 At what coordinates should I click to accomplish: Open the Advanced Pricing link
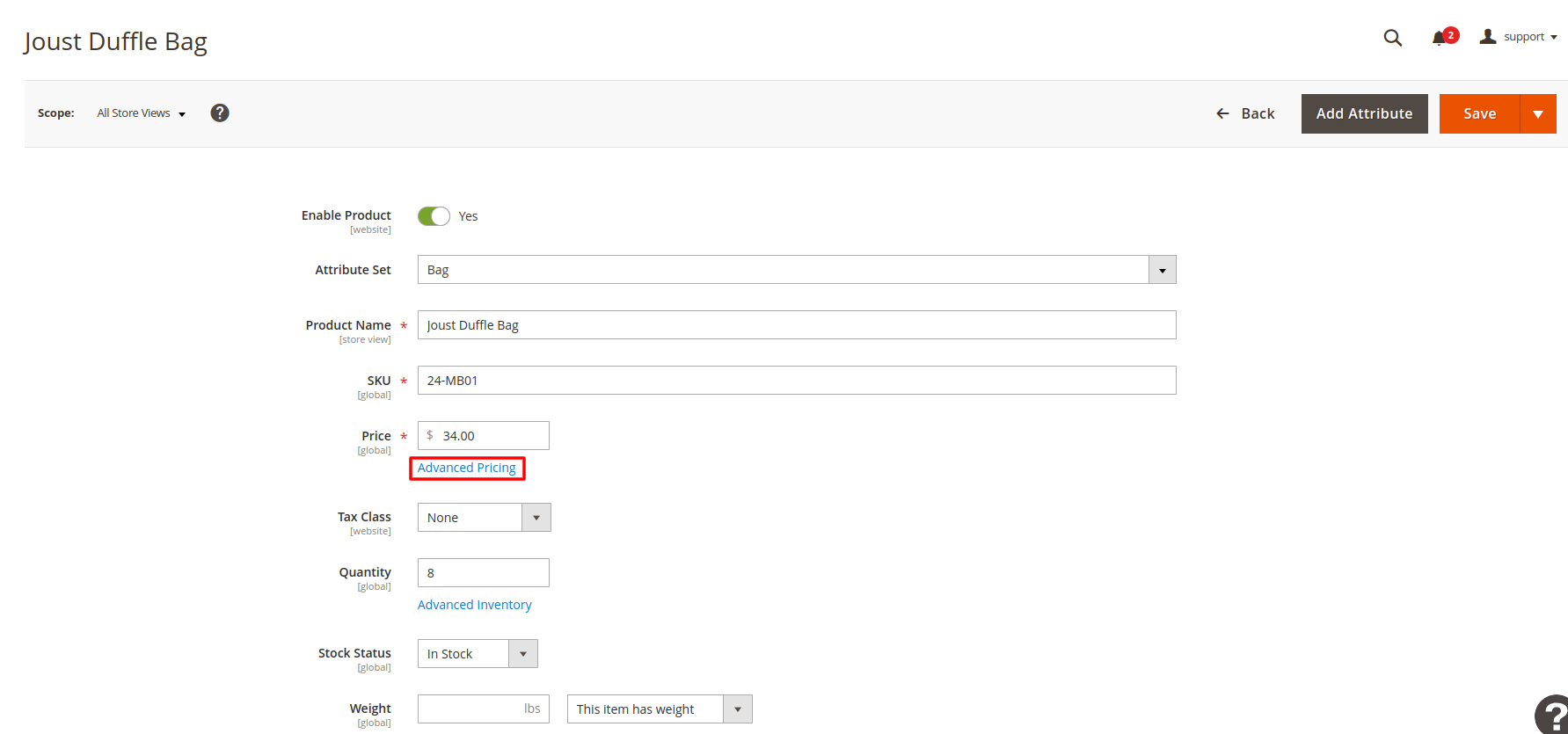(467, 468)
